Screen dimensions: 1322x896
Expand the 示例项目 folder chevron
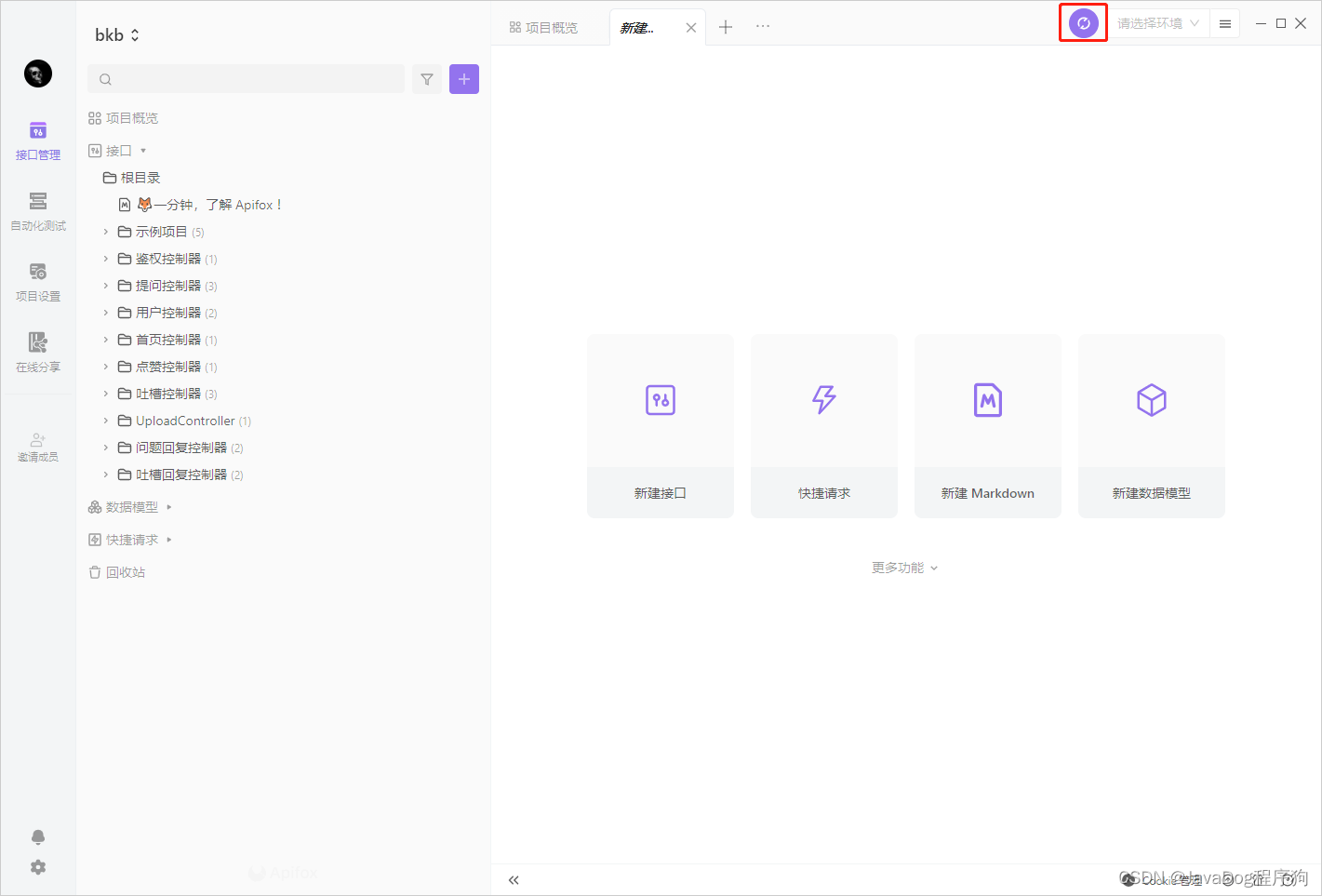[x=106, y=232]
